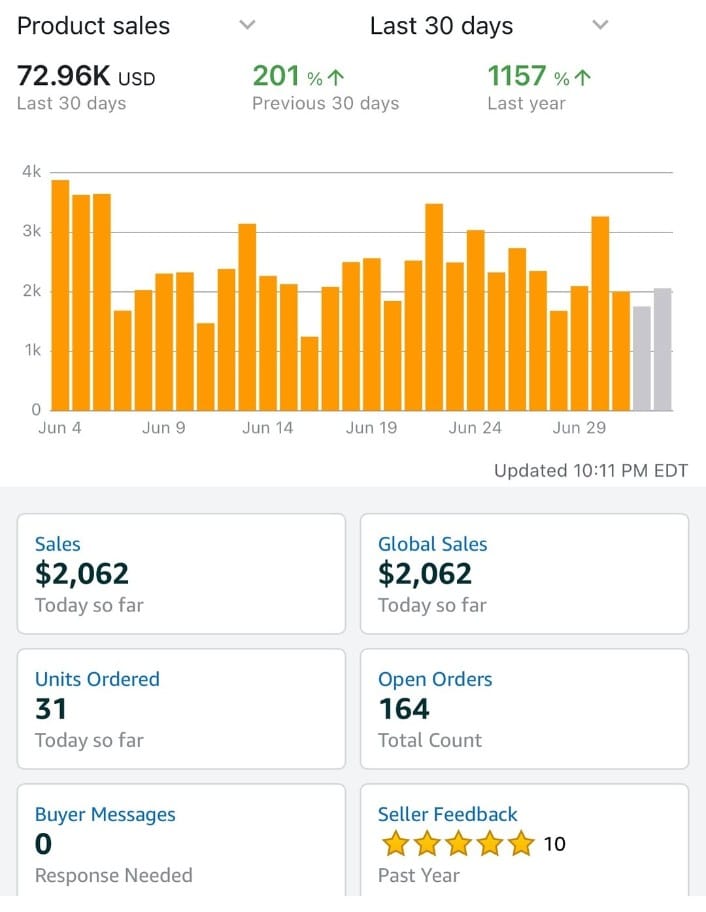Tap the 72.96K USD sales total
706x912 pixels.
click(x=86, y=76)
